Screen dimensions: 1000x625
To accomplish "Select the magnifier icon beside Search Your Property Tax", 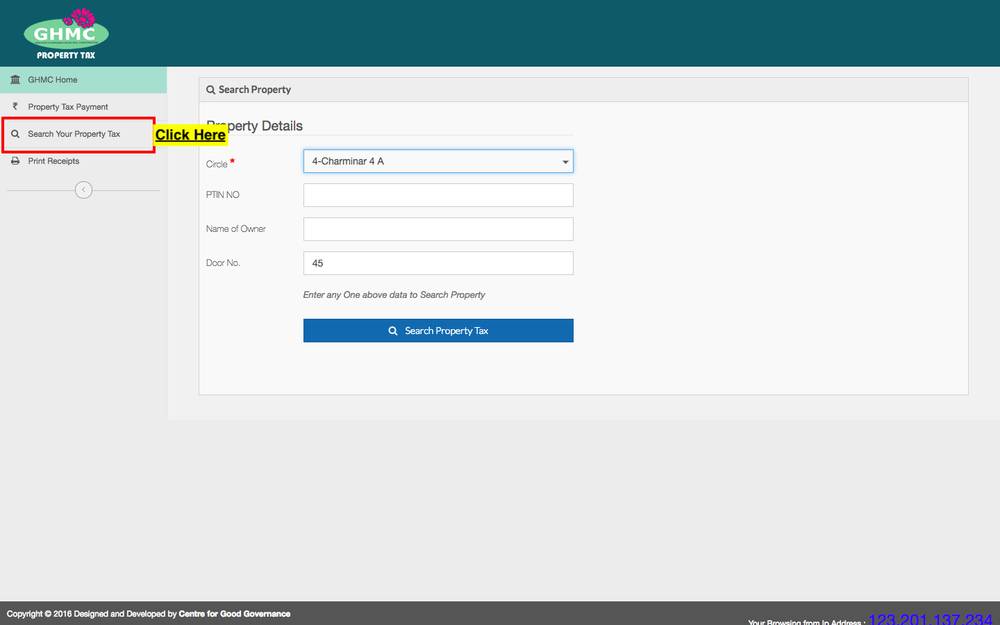I will coord(16,133).
